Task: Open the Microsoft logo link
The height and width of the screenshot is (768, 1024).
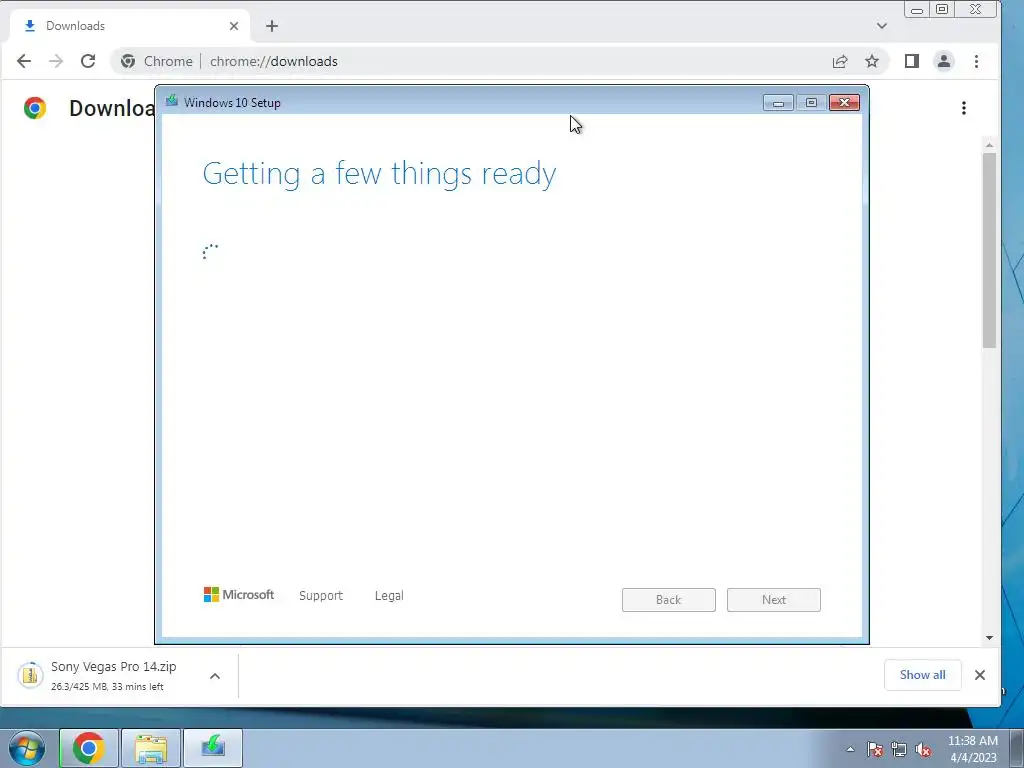Action: pyautogui.click(x=239, y=595)
